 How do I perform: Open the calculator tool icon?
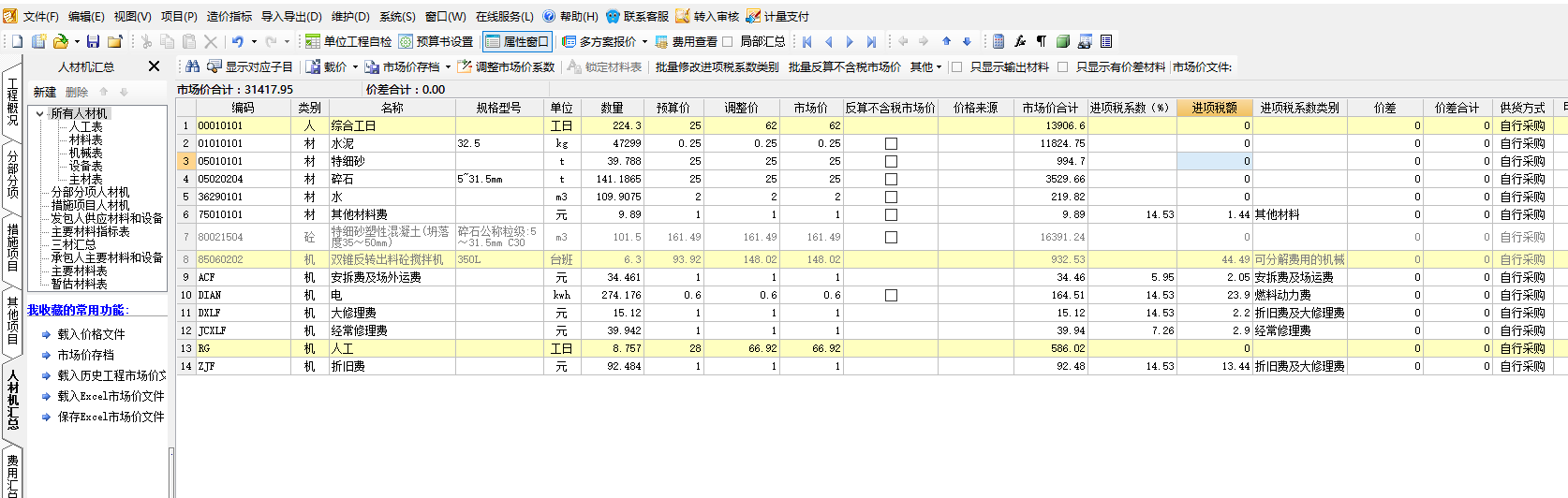coord(998,41)
